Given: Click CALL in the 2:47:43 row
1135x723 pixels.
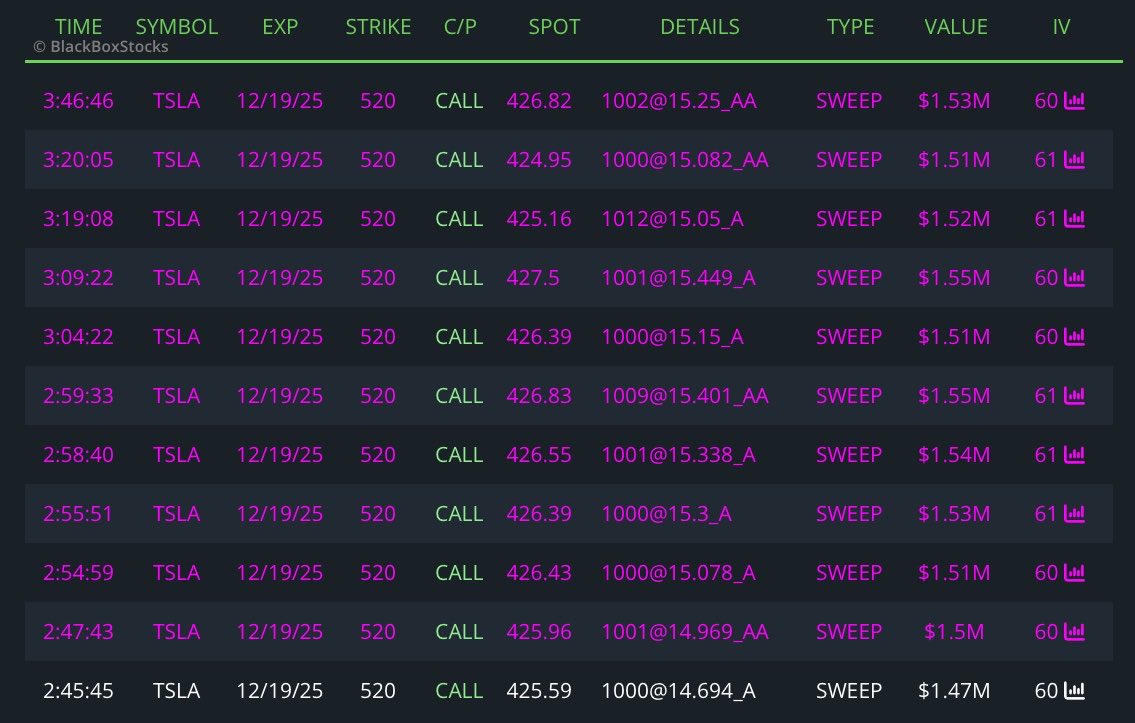Looking at the screenshot, I should click(x=459, y=631).
